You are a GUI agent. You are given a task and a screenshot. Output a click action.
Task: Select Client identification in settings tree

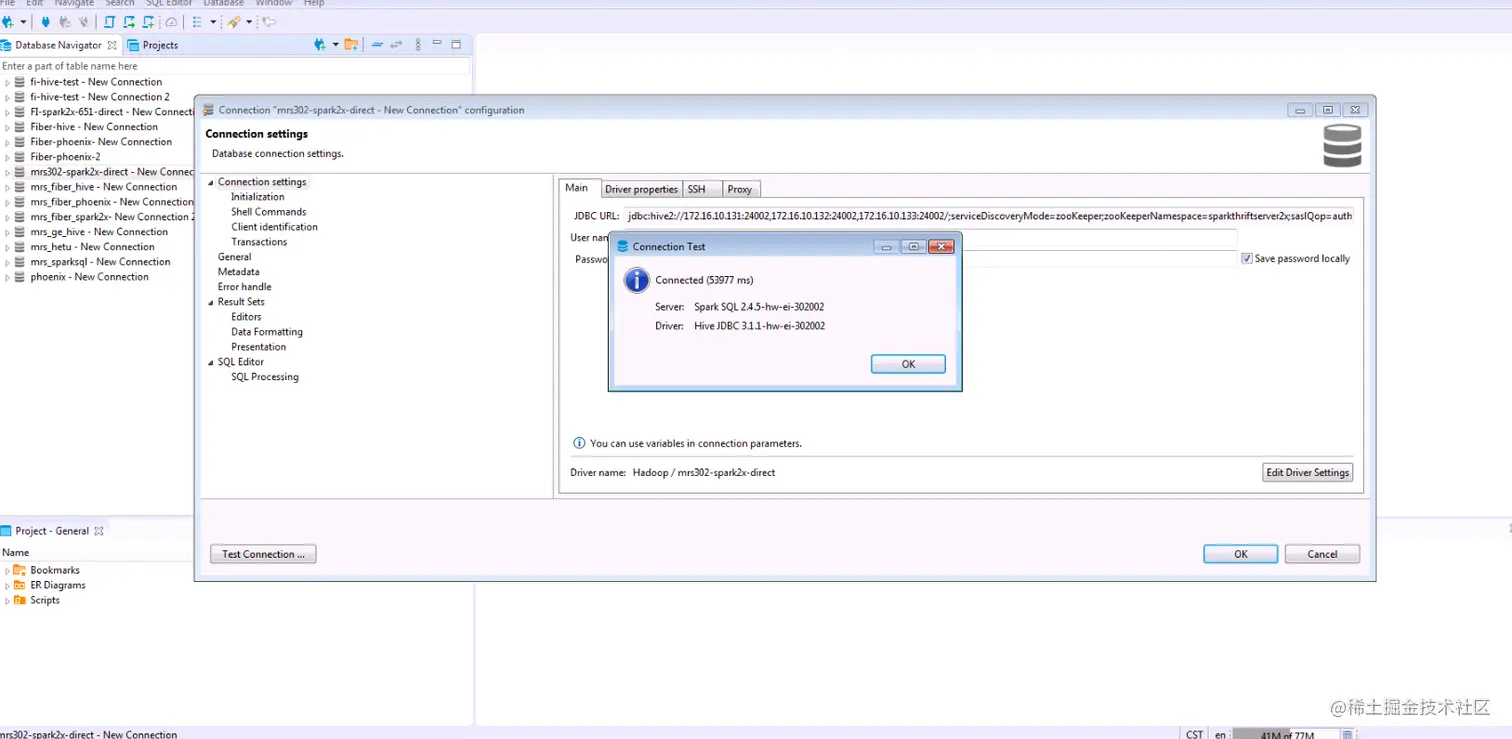(275, 227)
